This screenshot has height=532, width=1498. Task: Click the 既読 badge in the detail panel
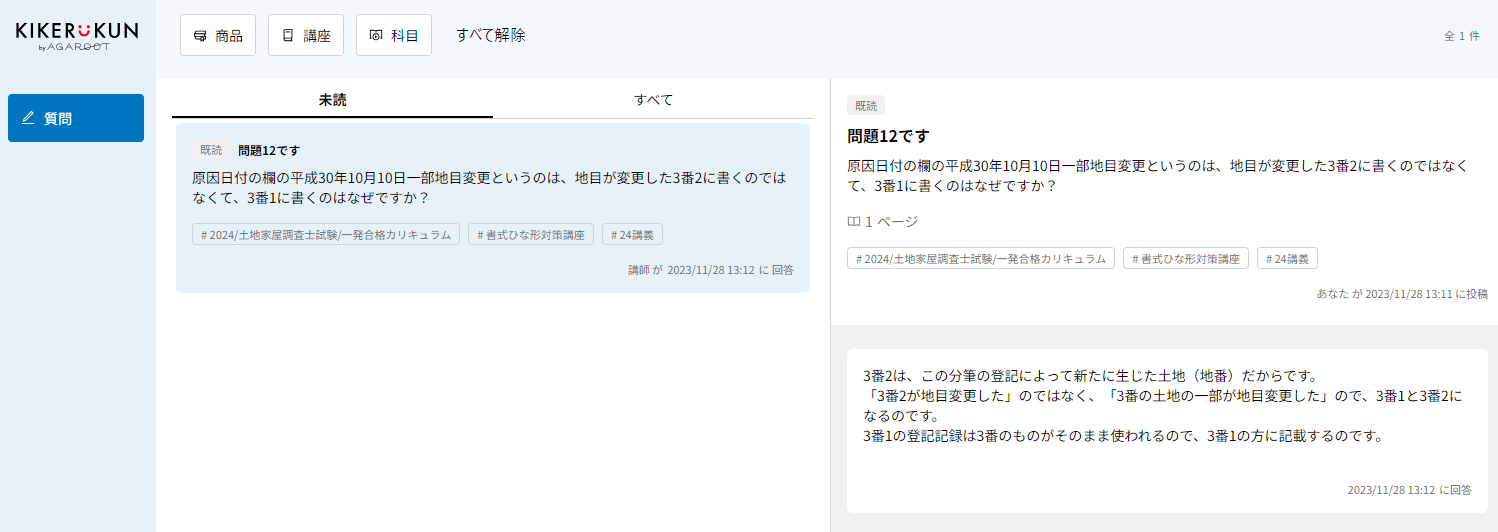(x=866, y=105)
